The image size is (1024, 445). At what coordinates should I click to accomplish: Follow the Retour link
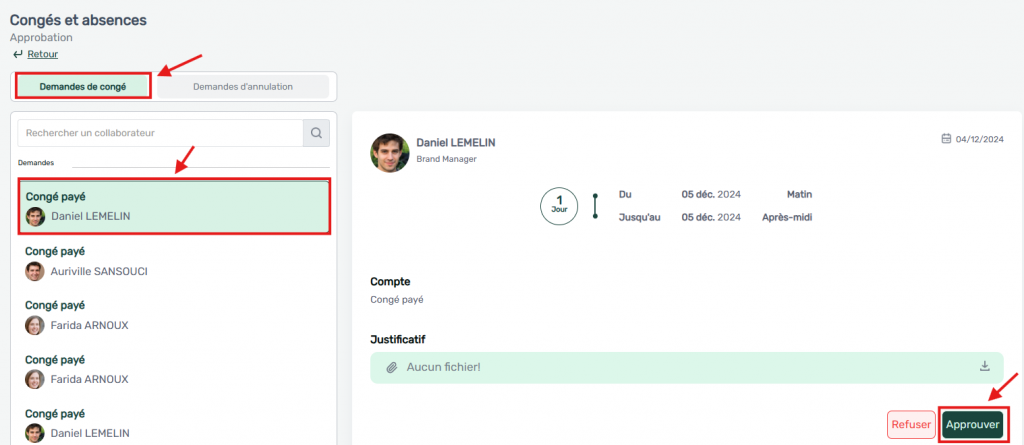[42, 54]
